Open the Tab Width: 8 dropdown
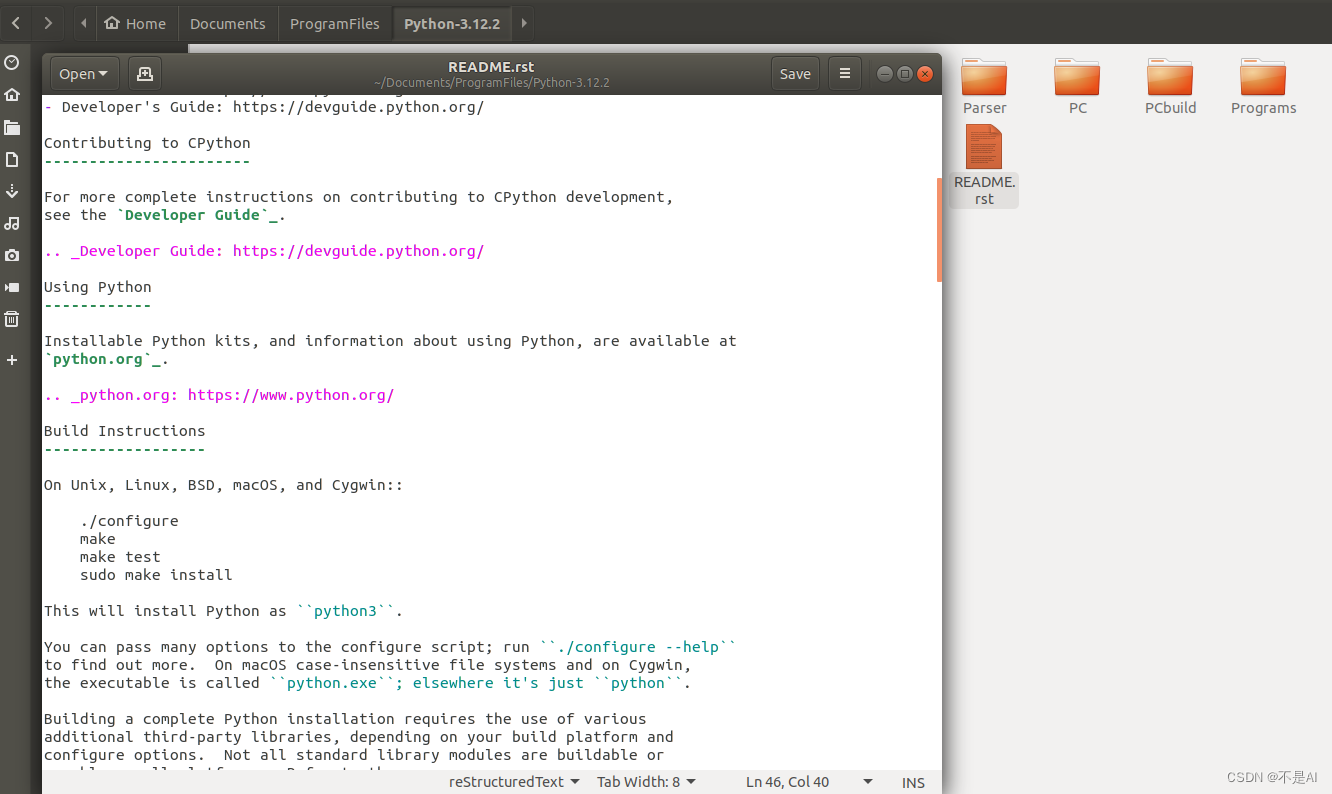 tap(646, 782)
